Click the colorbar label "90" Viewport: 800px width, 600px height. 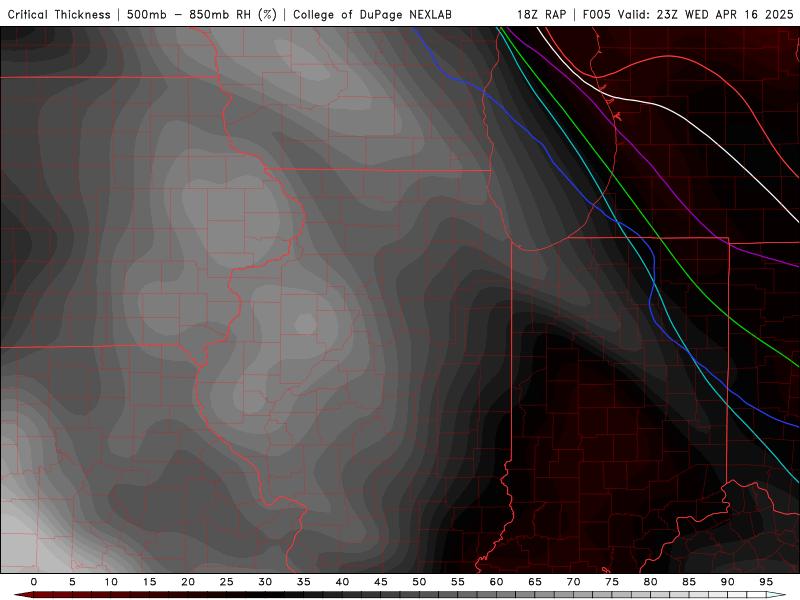tap(727, 582)
